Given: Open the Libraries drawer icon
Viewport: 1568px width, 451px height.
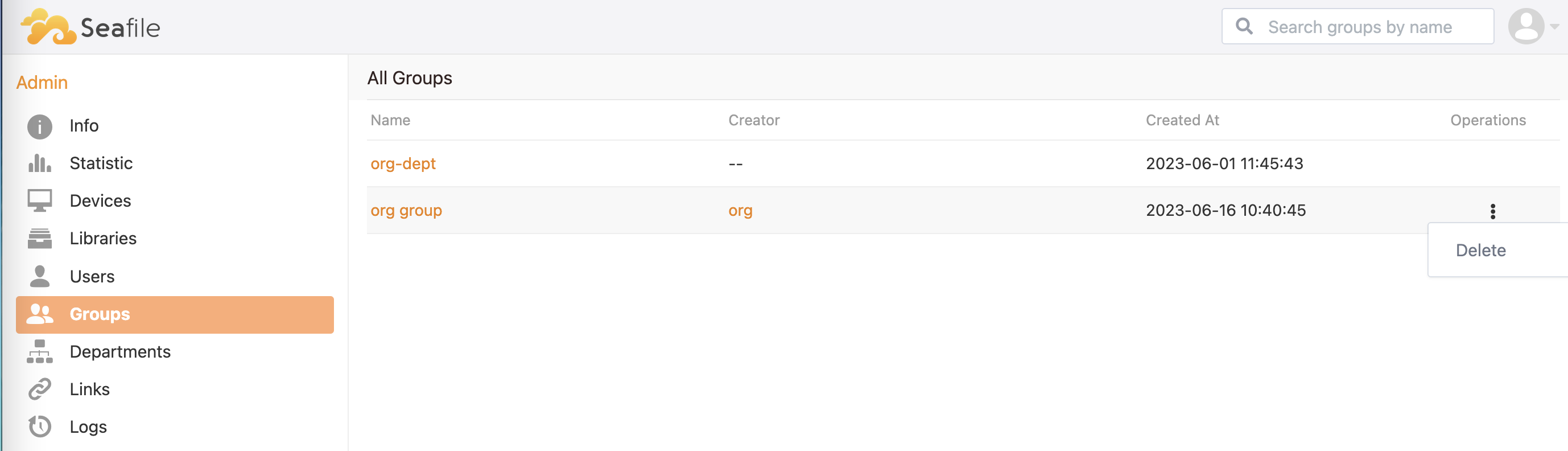Looking at the screenshot, I should (x=40, y=238).
